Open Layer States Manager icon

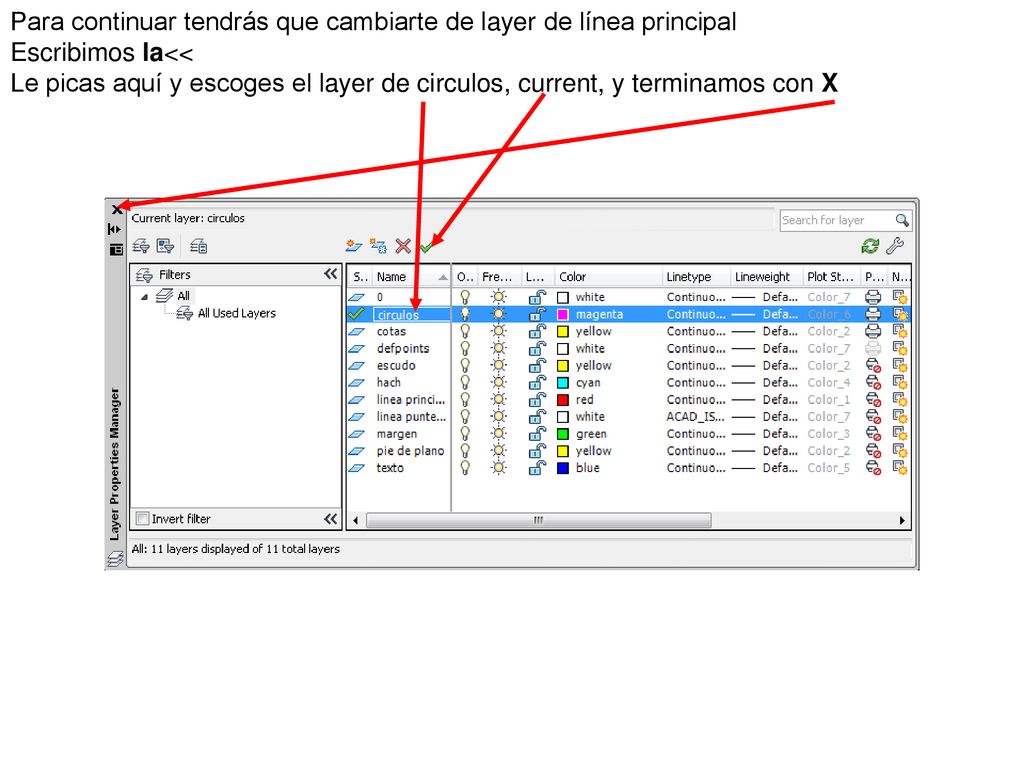click(199, 246)
